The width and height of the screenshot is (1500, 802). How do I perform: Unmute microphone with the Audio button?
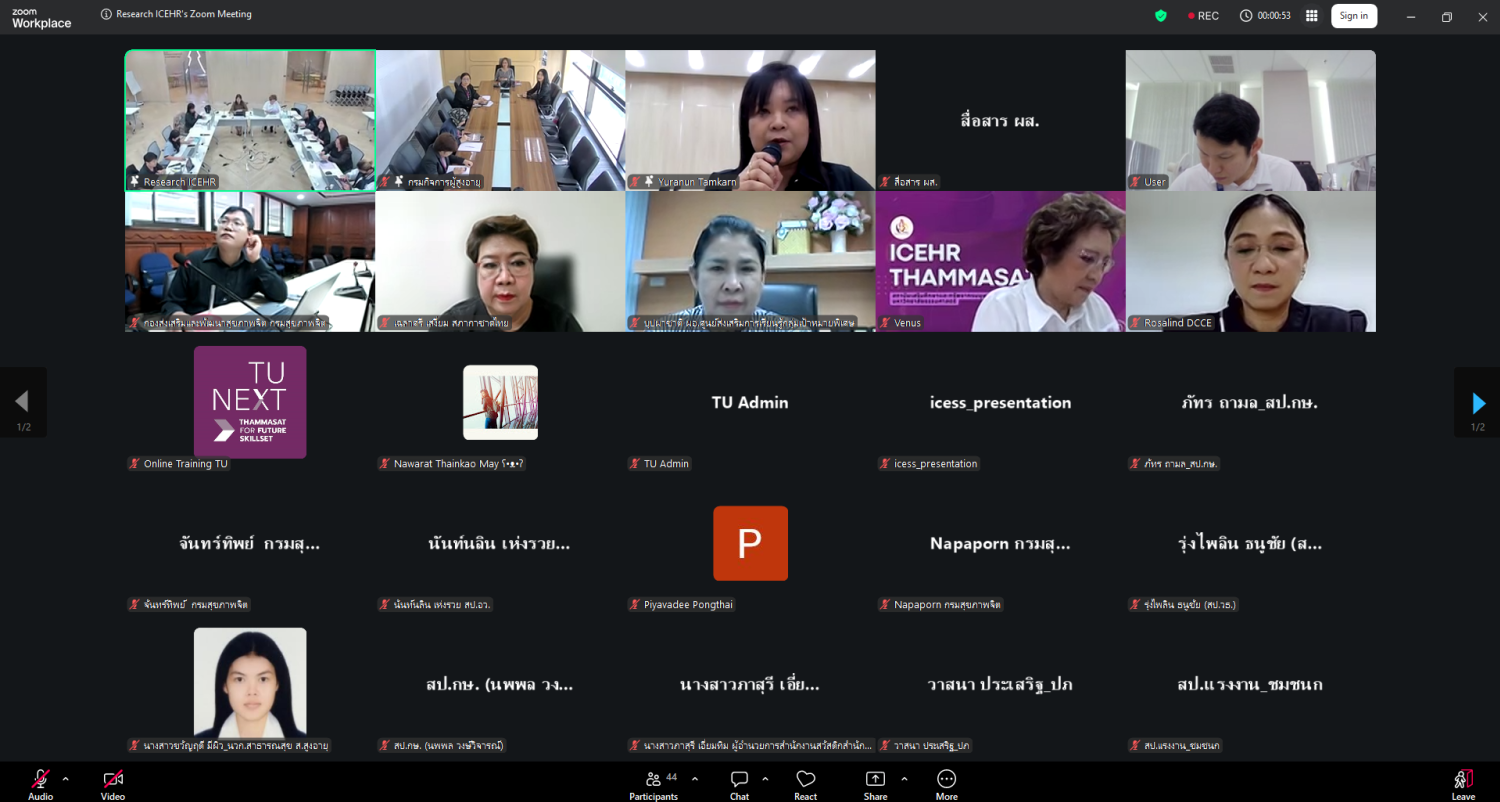(x=40, y=782)
